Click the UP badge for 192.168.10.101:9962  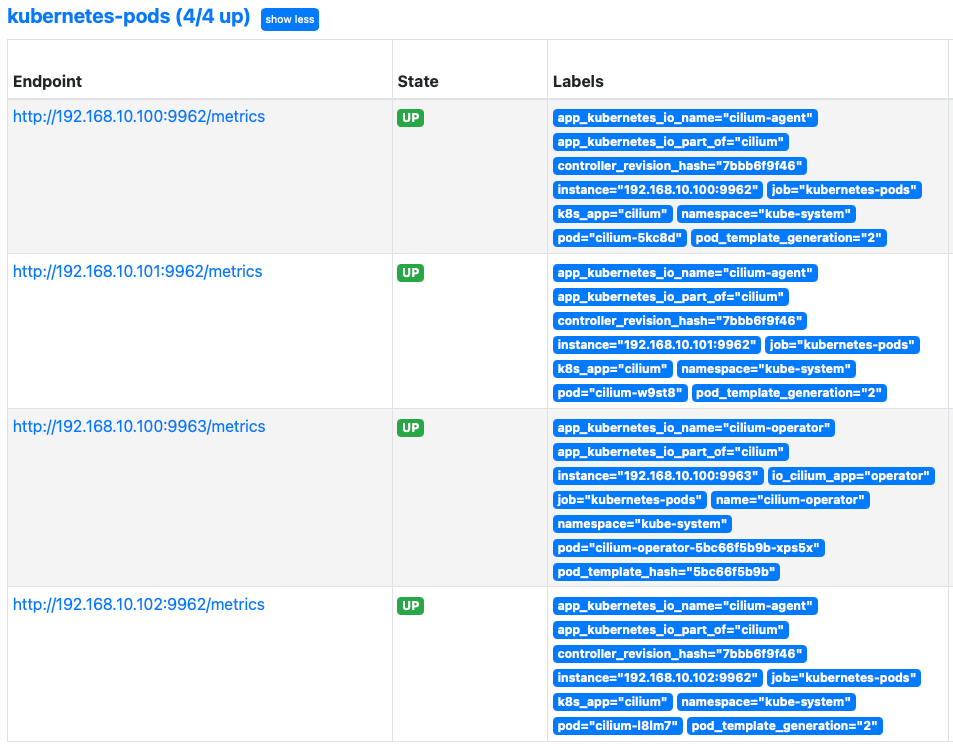click(x=410, y=273)
